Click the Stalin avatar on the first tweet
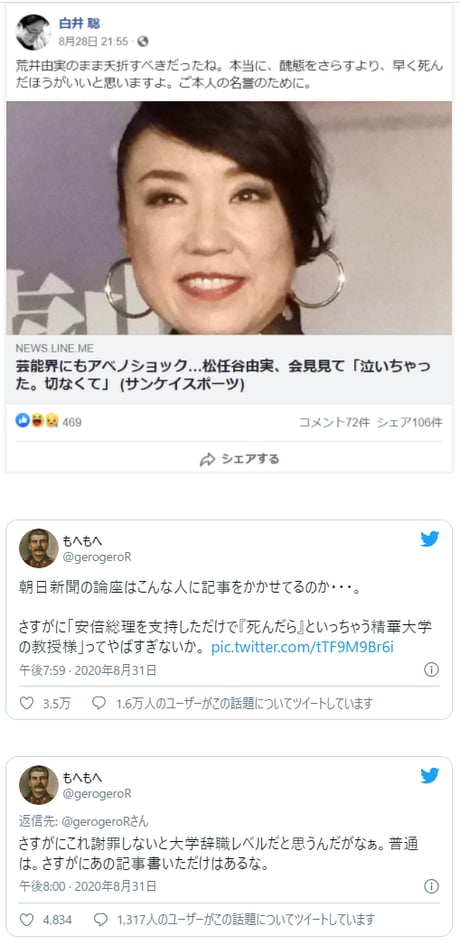The image size is (460, 945). tap(39, 548)
